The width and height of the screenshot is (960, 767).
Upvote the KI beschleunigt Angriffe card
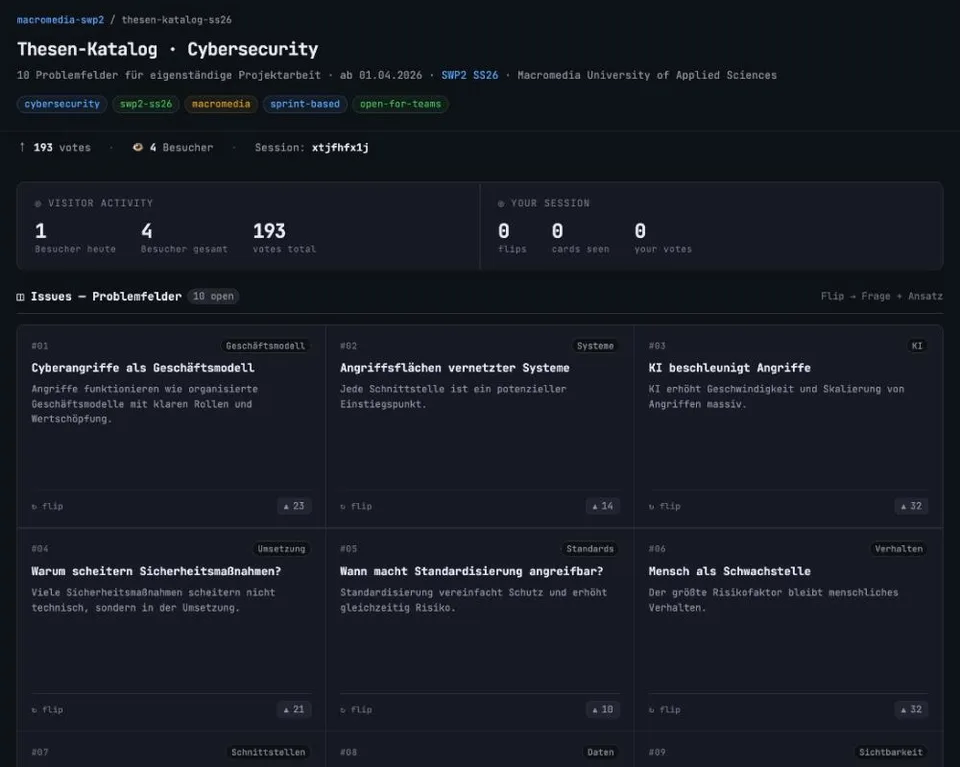tap(911, 506)
